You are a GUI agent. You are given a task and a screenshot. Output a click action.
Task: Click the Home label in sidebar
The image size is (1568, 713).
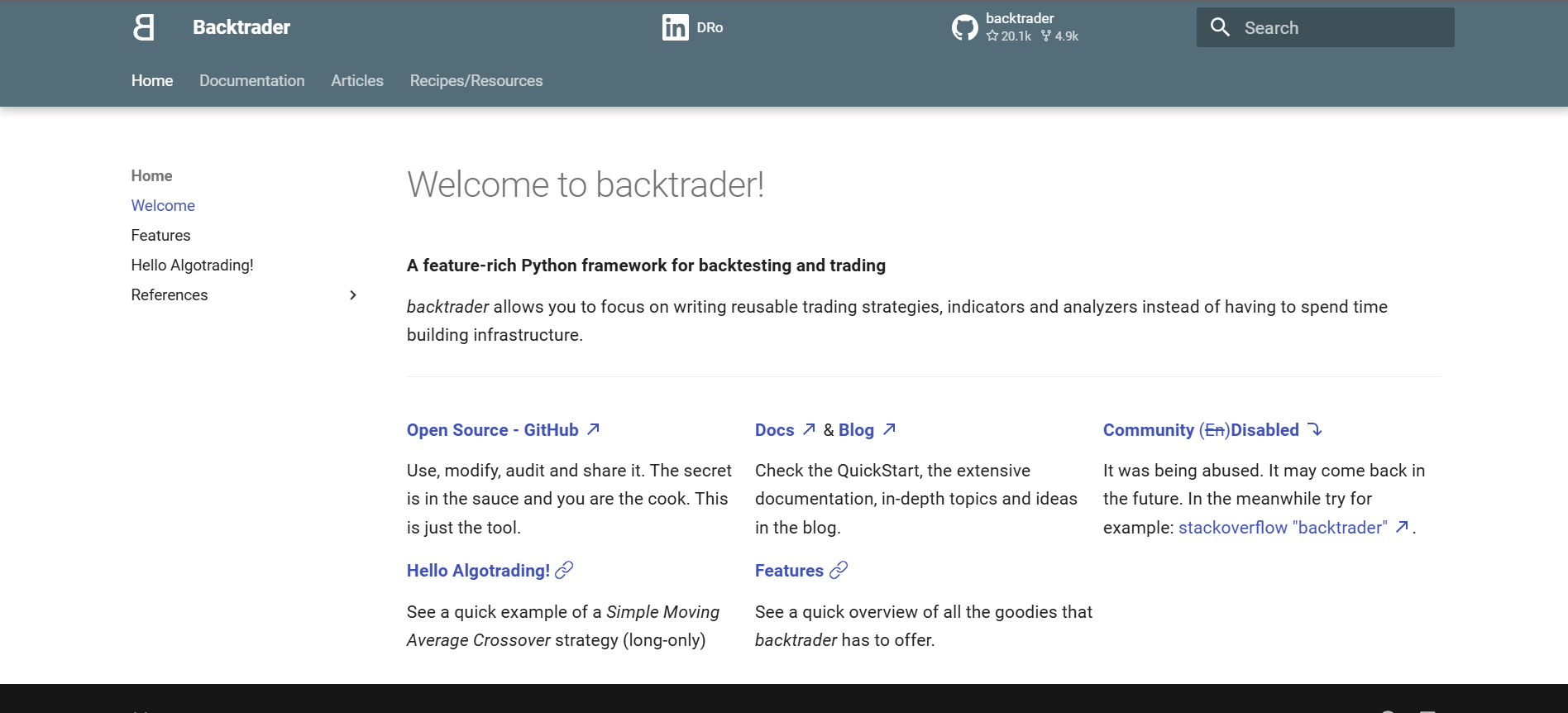point(151,176)
